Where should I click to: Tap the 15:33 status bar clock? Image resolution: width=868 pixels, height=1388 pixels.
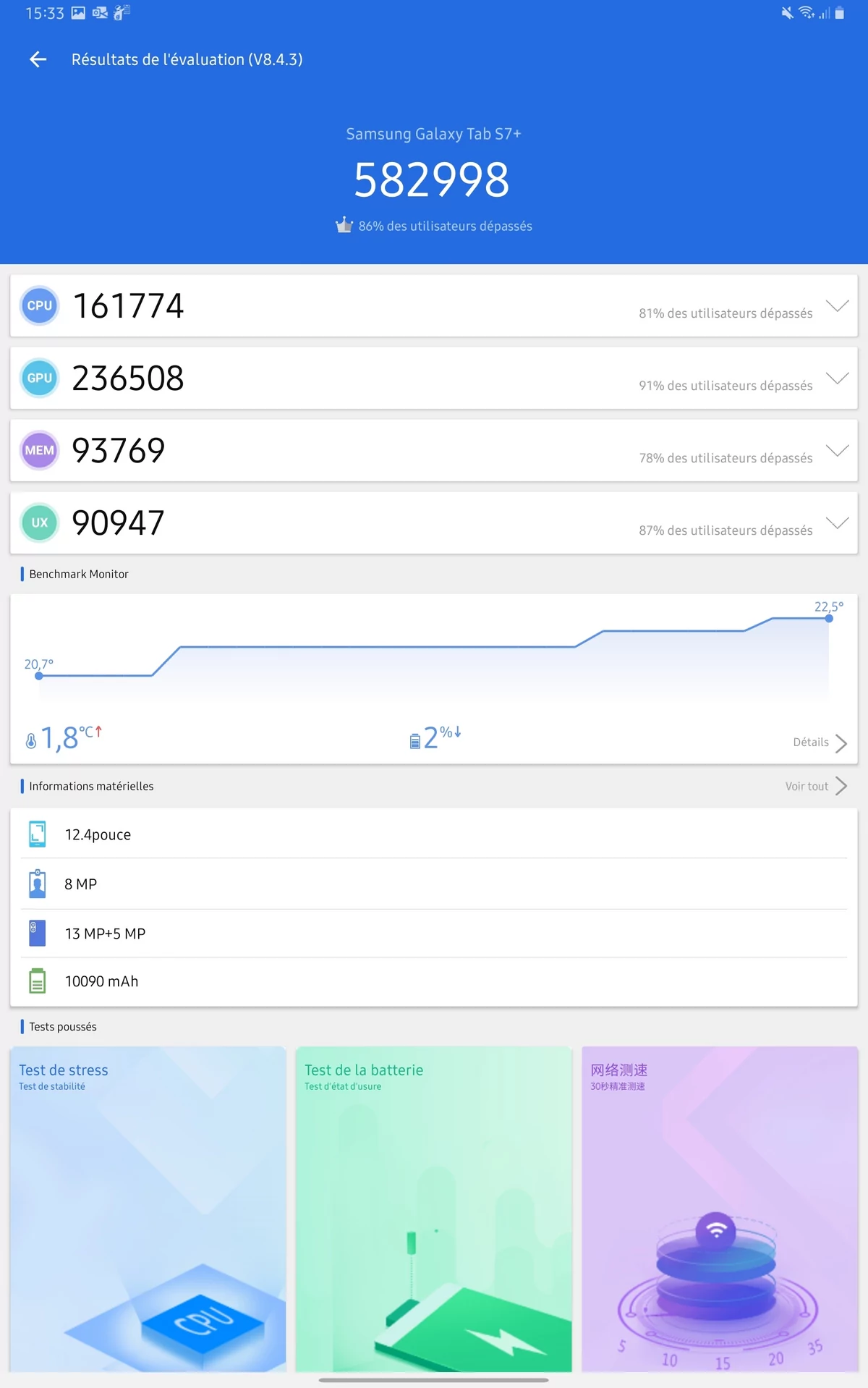[45, 13]
